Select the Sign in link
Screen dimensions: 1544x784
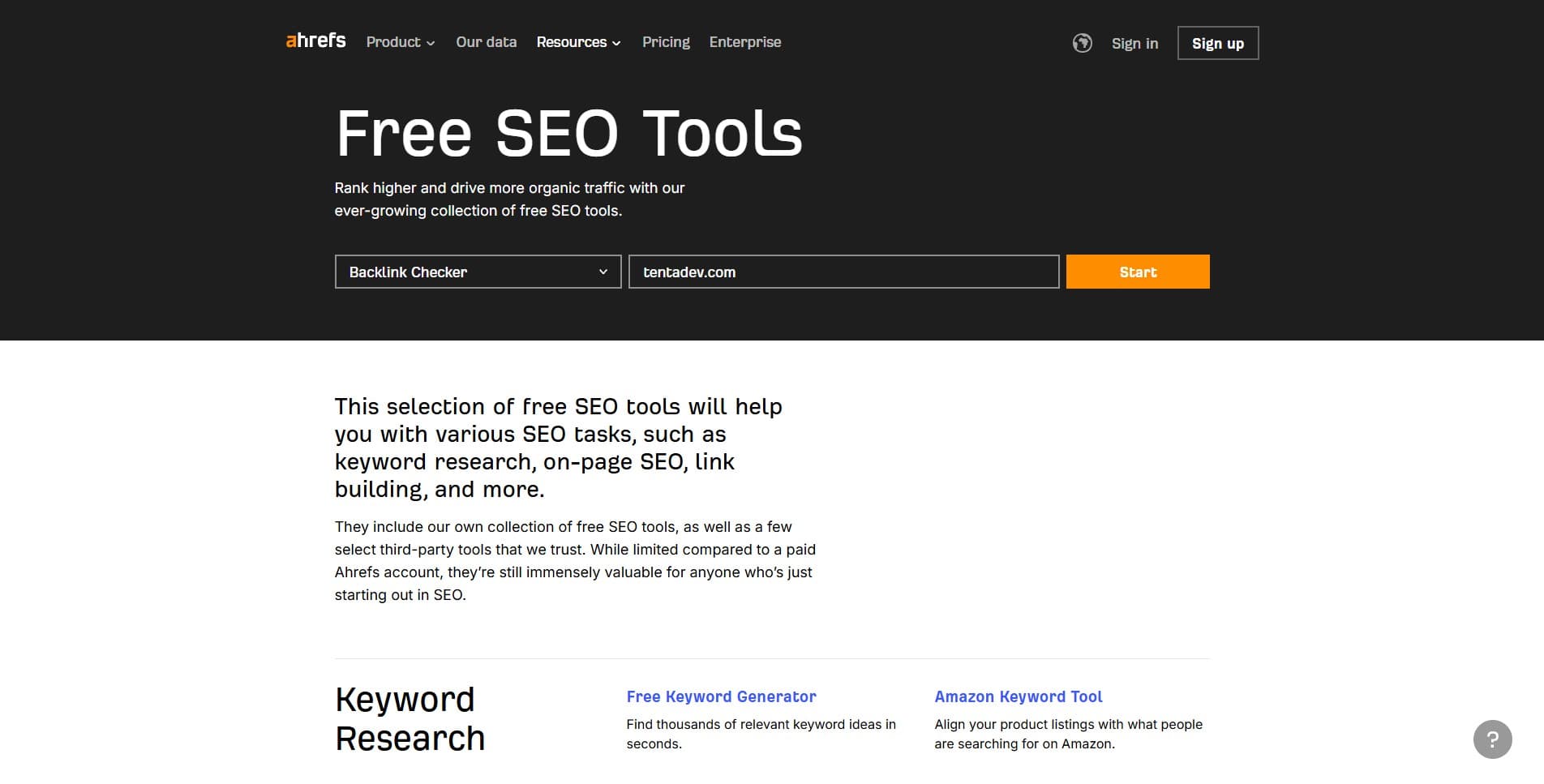[x=1134, y=43]
